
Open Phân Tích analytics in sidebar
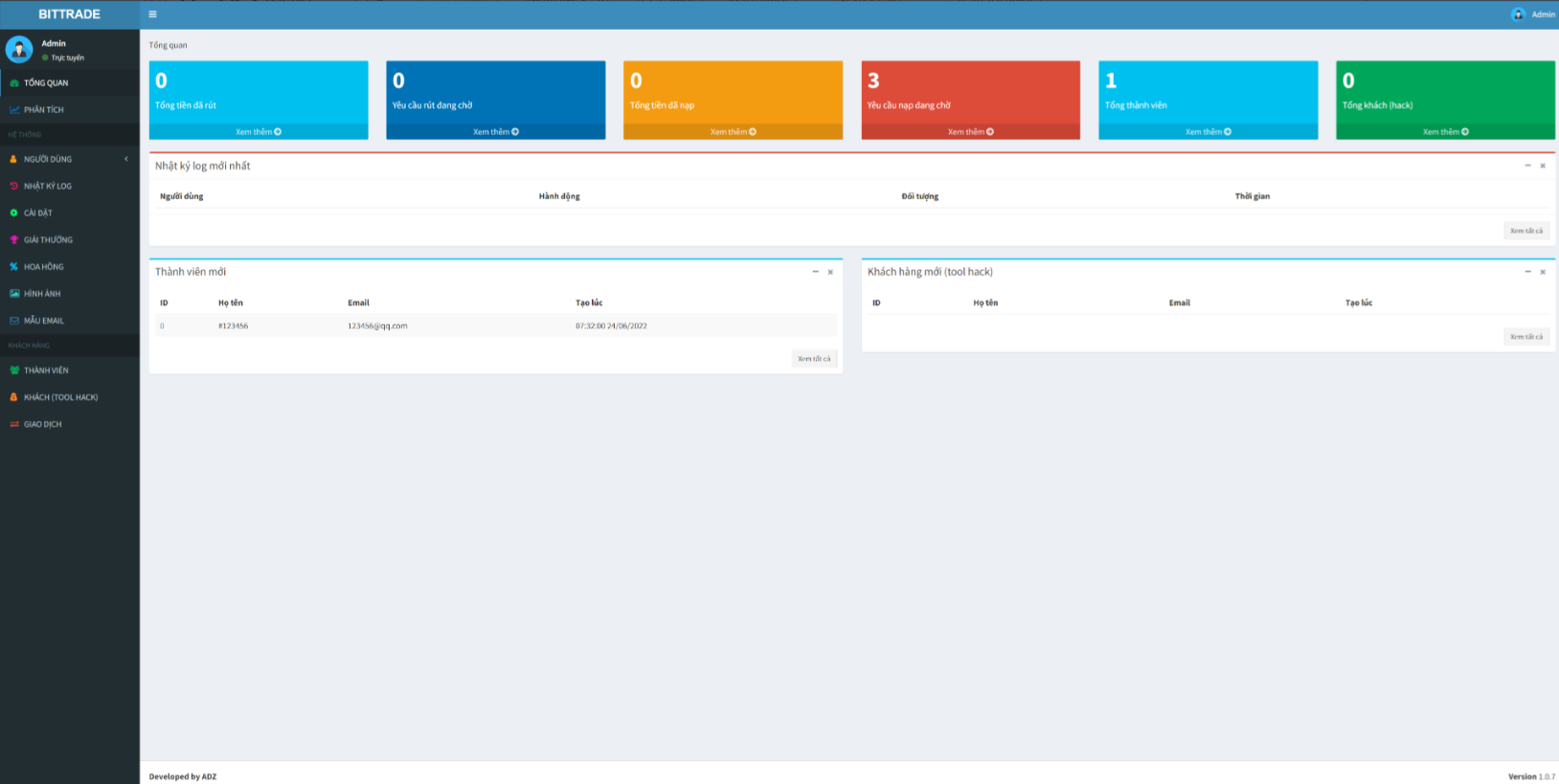tap(44, 110)
